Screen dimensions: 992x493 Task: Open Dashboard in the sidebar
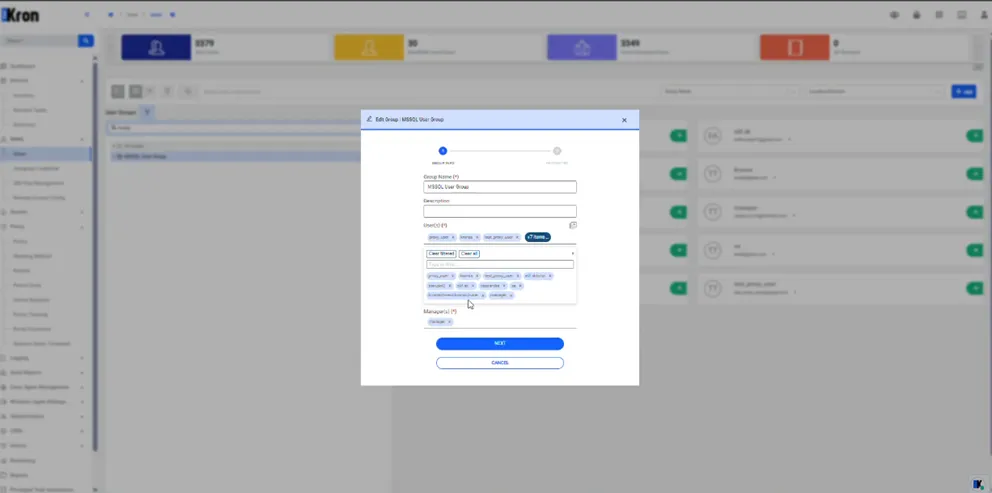coord(23,66)
